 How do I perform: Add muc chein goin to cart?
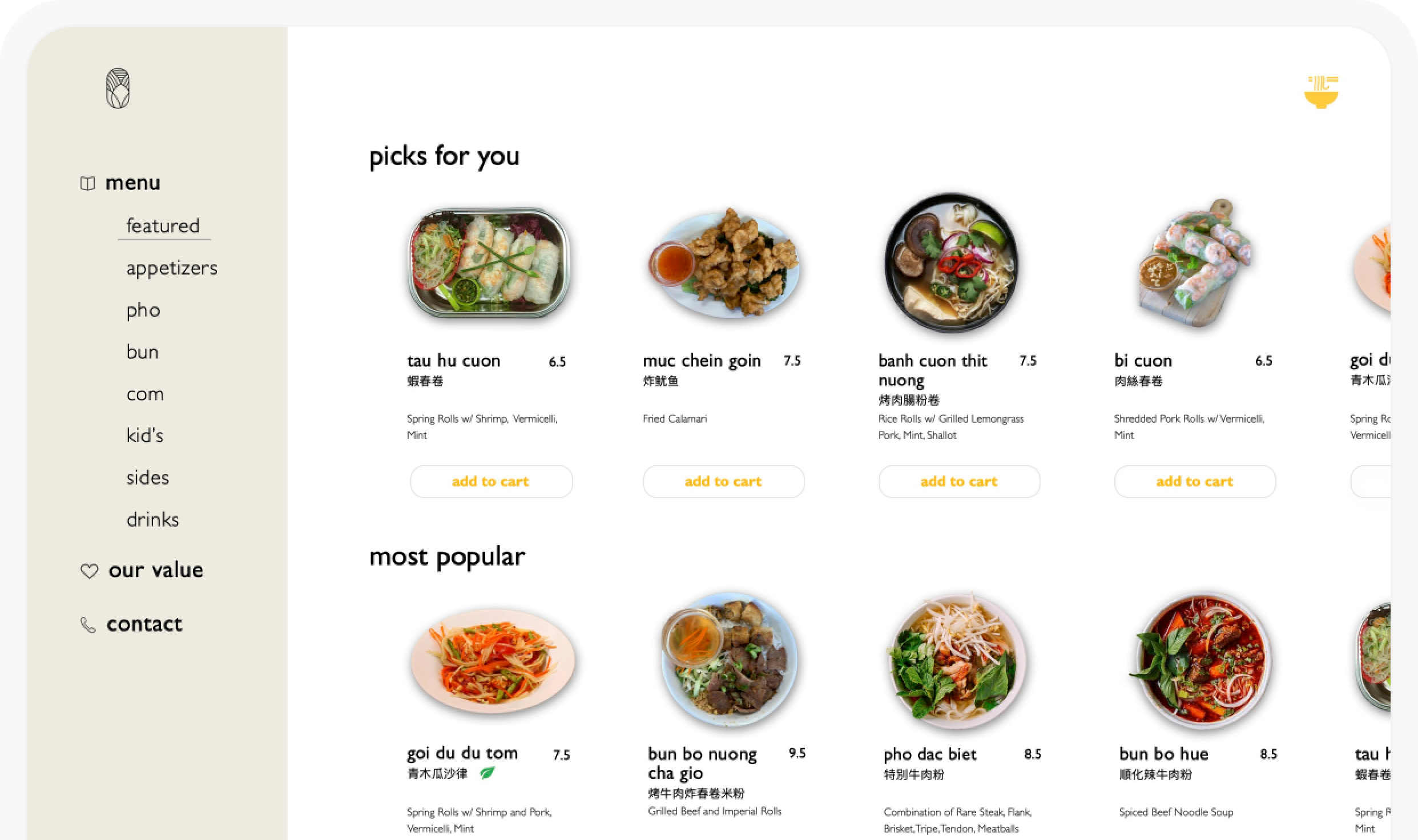click(723, 482)
